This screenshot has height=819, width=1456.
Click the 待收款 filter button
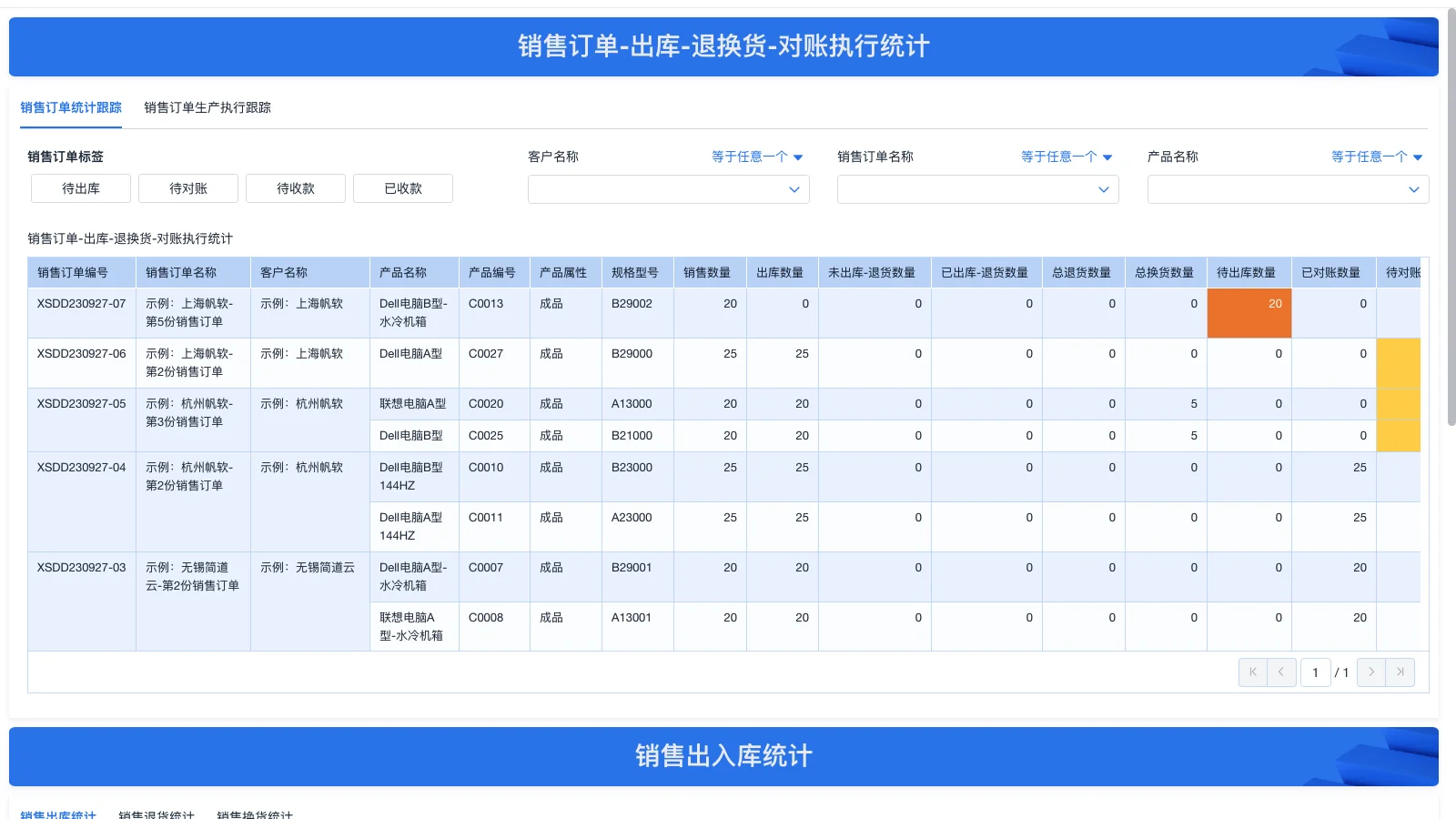pyautogui.click(x=295, y=188)
